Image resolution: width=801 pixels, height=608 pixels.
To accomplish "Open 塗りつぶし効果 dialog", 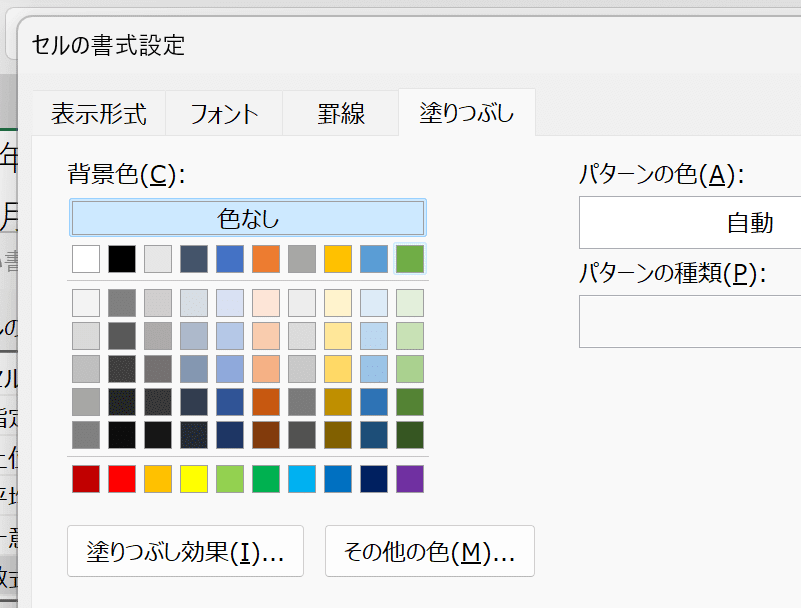I will pos(185,552).
